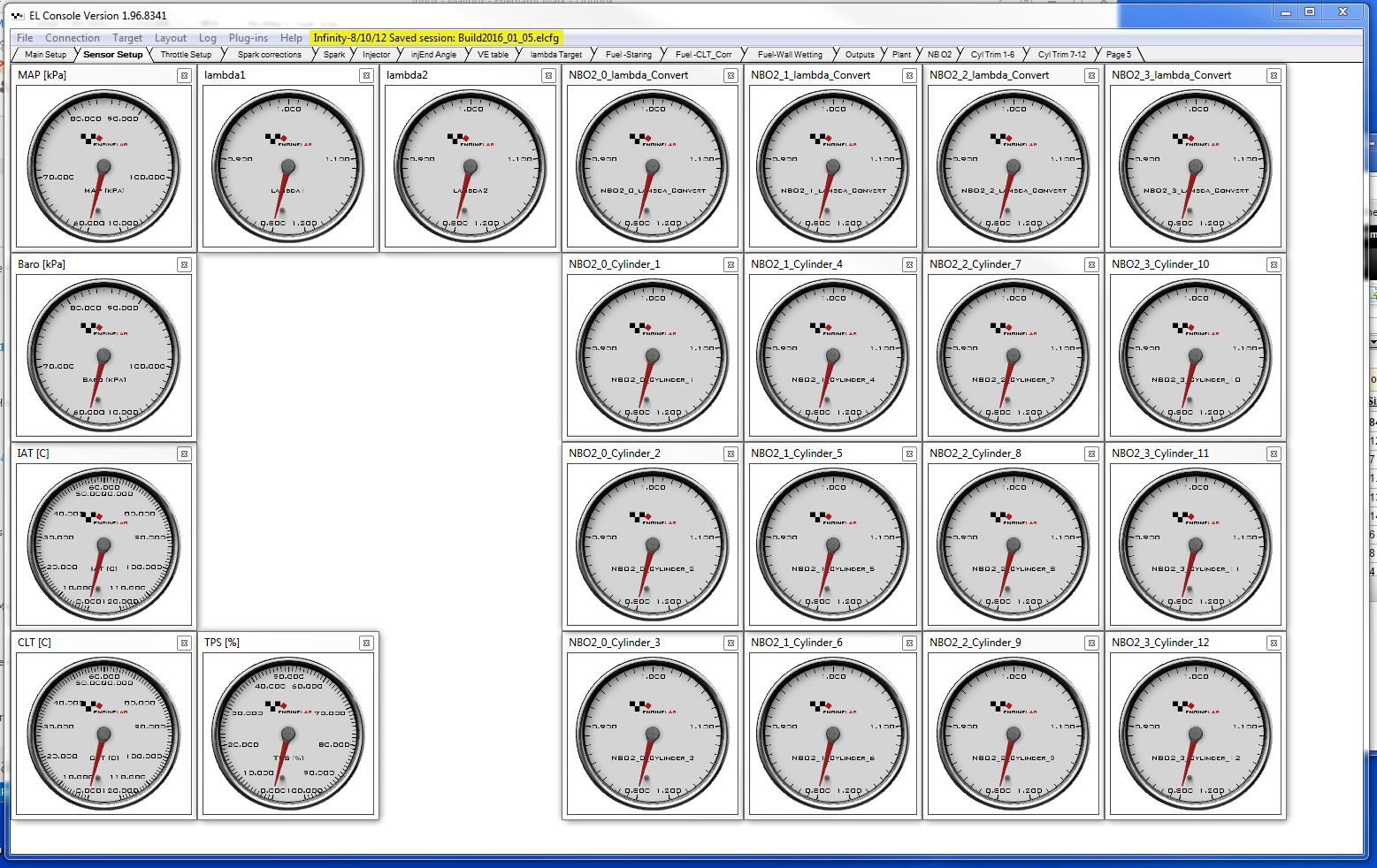
Task: Go to the Cyl Trim 1-6 tab
Action: [x=992, y=55]
